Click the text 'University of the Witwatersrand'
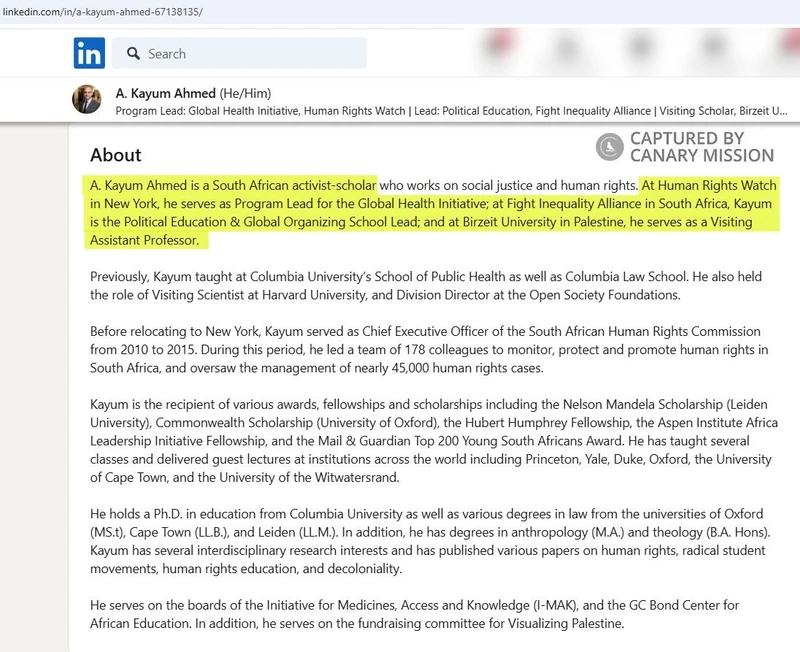Screen dimensions: 800x652 pos(308,478)
